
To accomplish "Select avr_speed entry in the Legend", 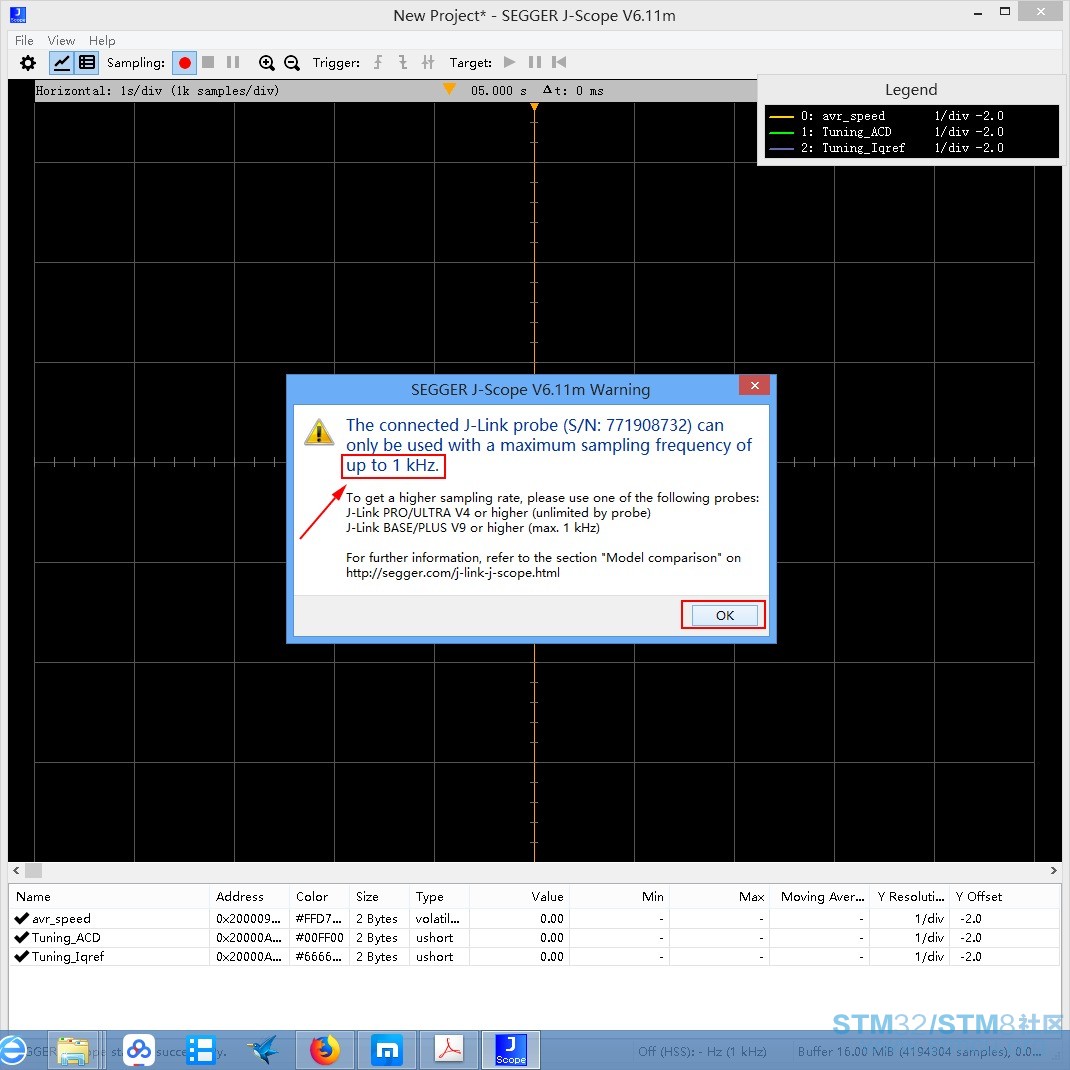I will pyautogui.click(x=886, y=115).
